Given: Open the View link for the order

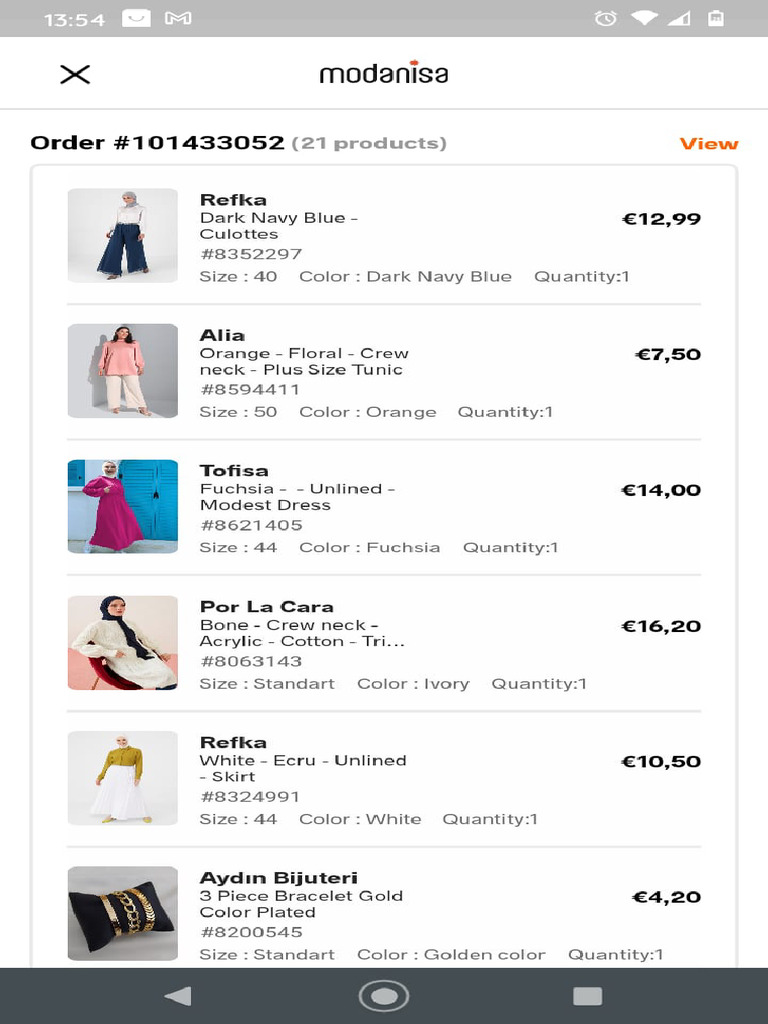Looking at the screenshot, I should coord(708,144).
